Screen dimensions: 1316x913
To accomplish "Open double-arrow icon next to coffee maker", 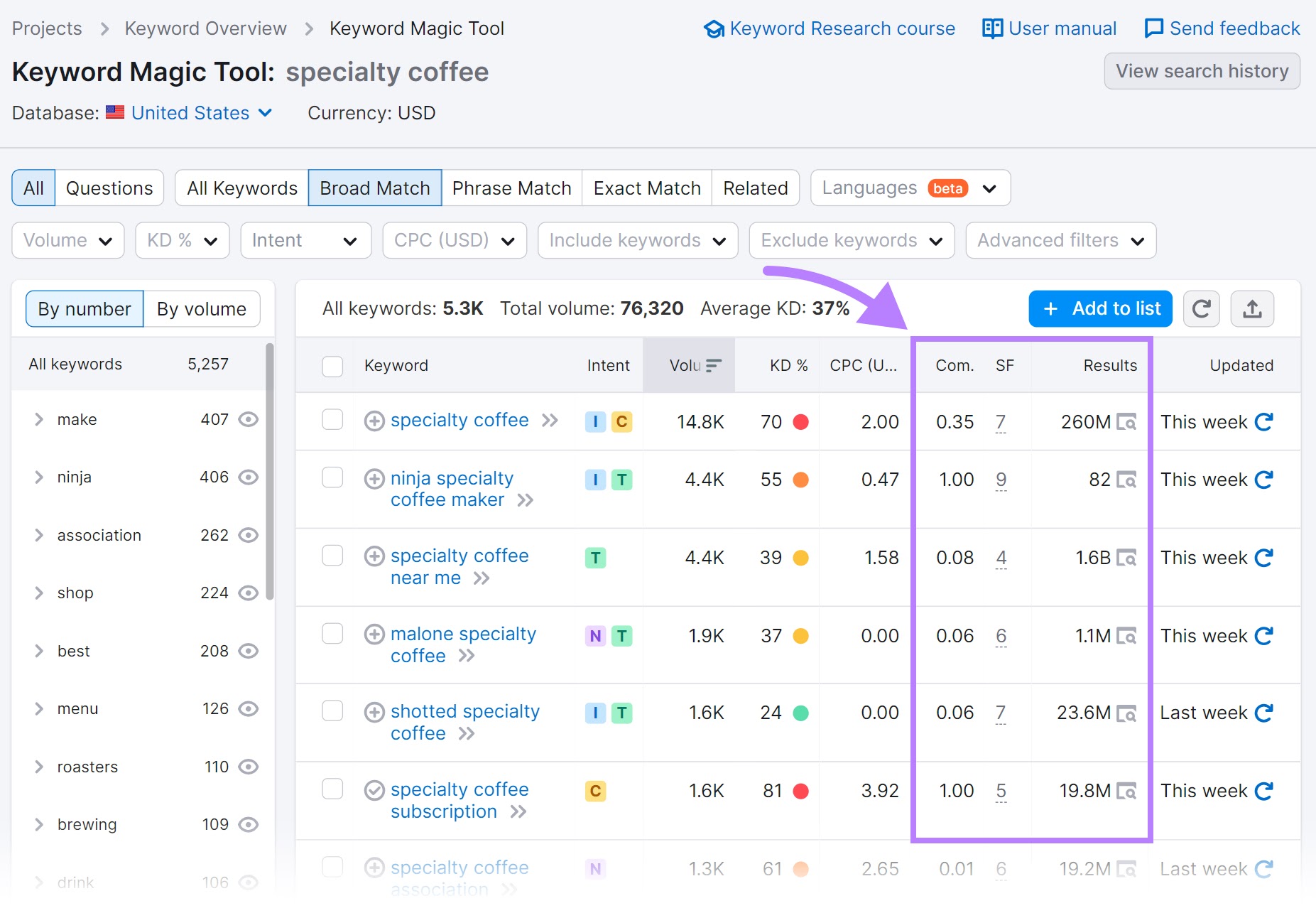I will point(526,500).
